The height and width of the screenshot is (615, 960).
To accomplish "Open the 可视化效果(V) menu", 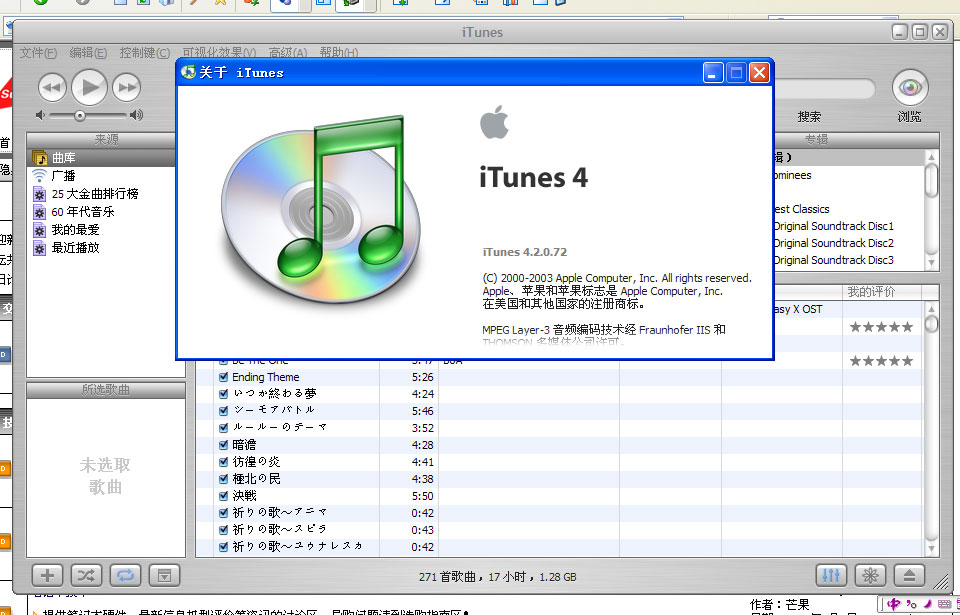I will click(219, 53).
